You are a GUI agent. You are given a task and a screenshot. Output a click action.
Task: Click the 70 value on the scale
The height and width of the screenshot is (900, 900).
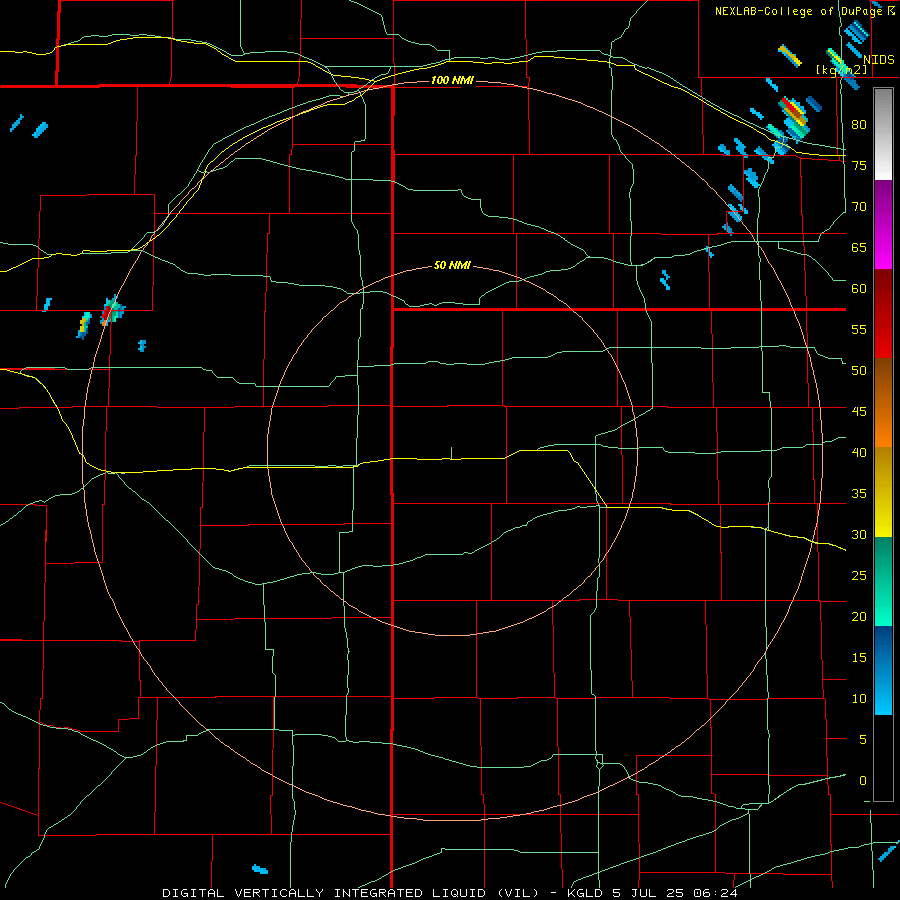[859, 207]
